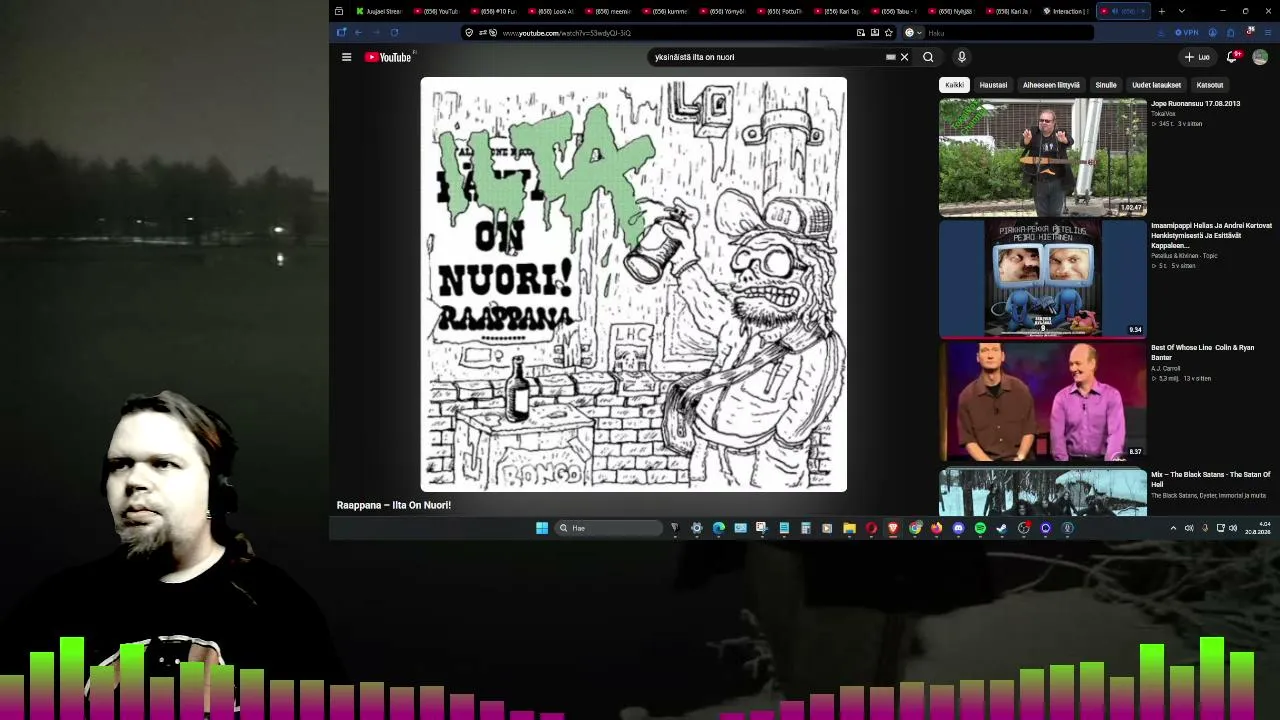Go forward in browser history
This screenshot has width=1280, height=720.
tap(376, 33)
